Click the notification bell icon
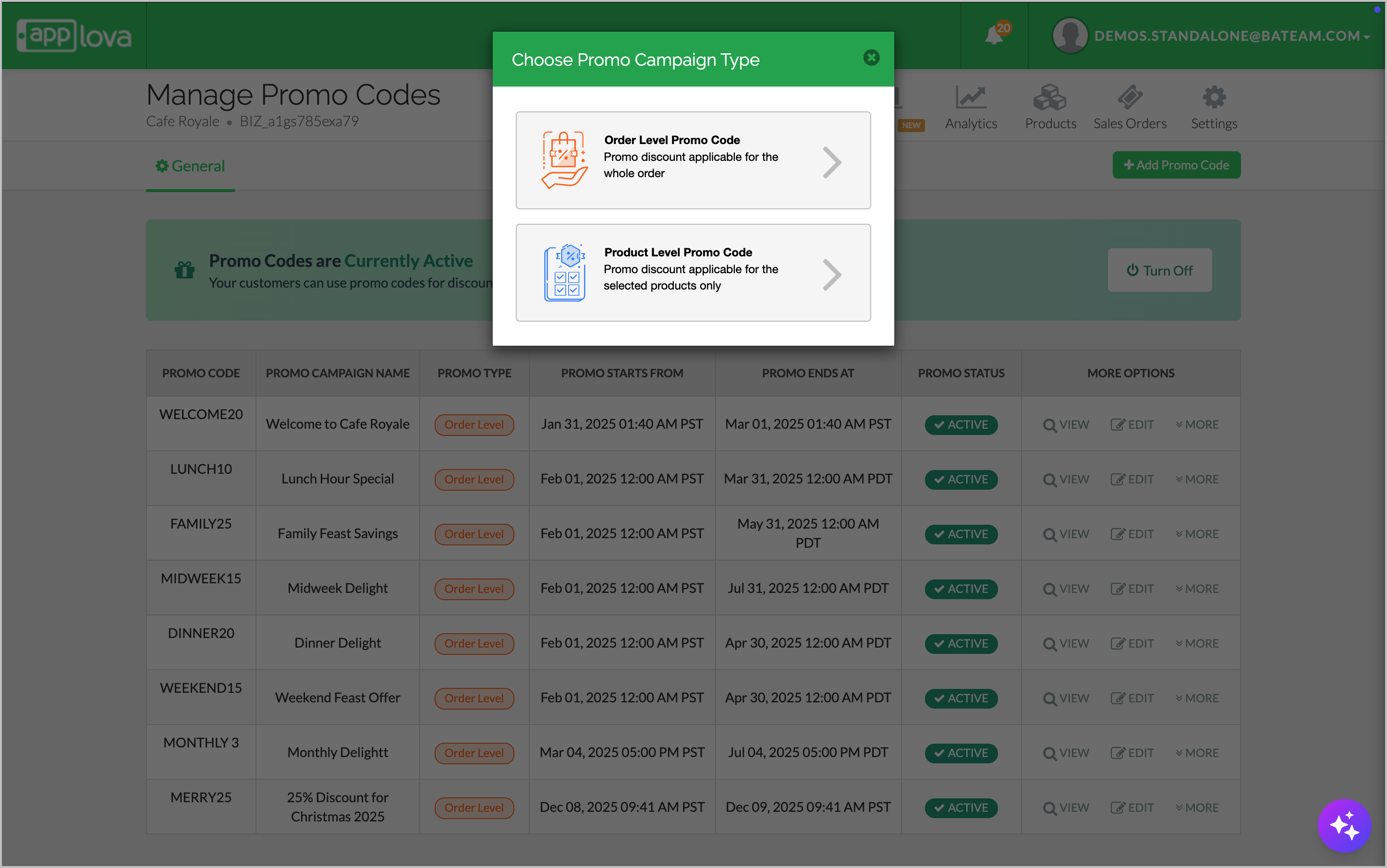Screen dimensions: 1387x868 coord(994,36)
